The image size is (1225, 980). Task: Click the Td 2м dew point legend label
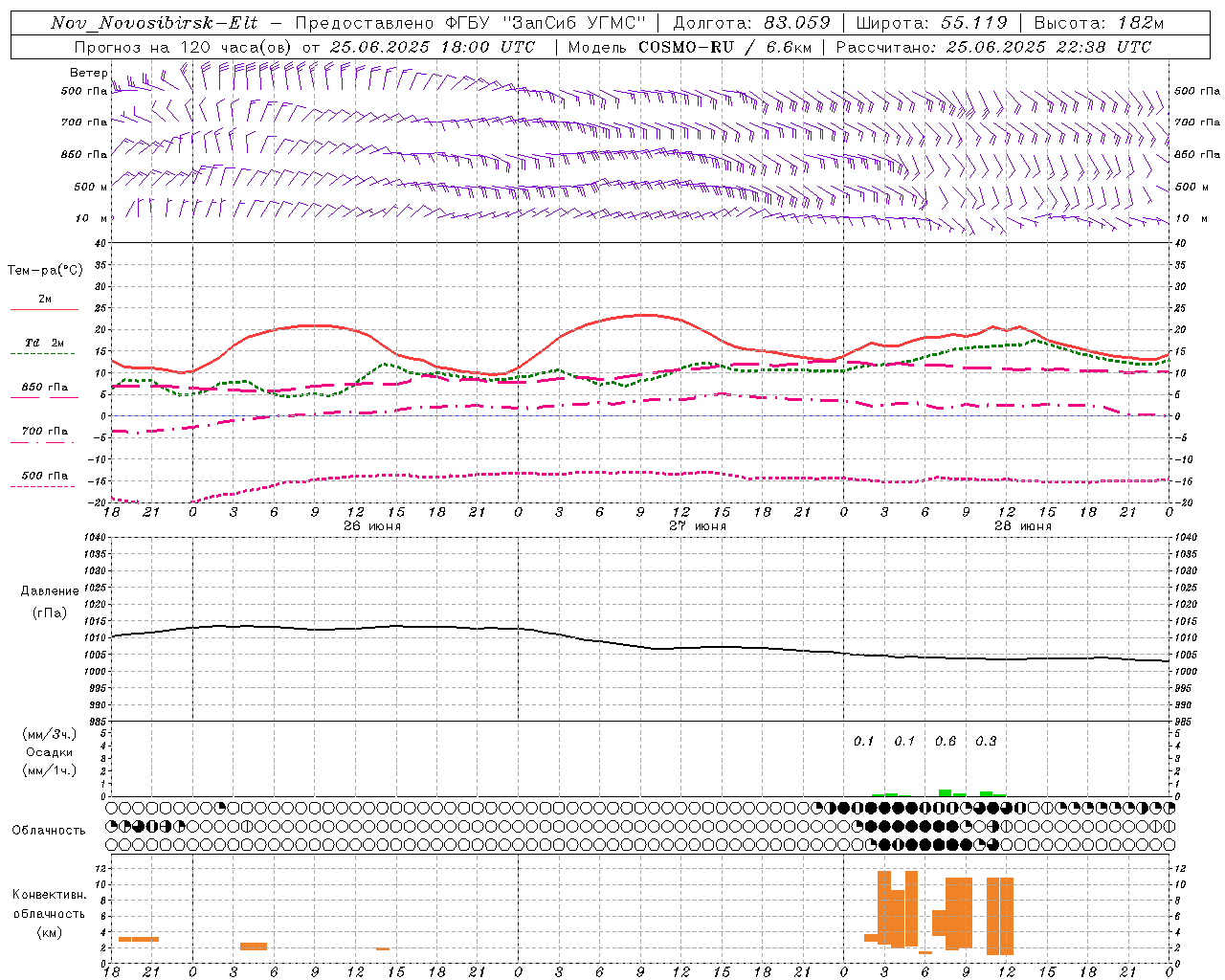click(x=44, y=343)
